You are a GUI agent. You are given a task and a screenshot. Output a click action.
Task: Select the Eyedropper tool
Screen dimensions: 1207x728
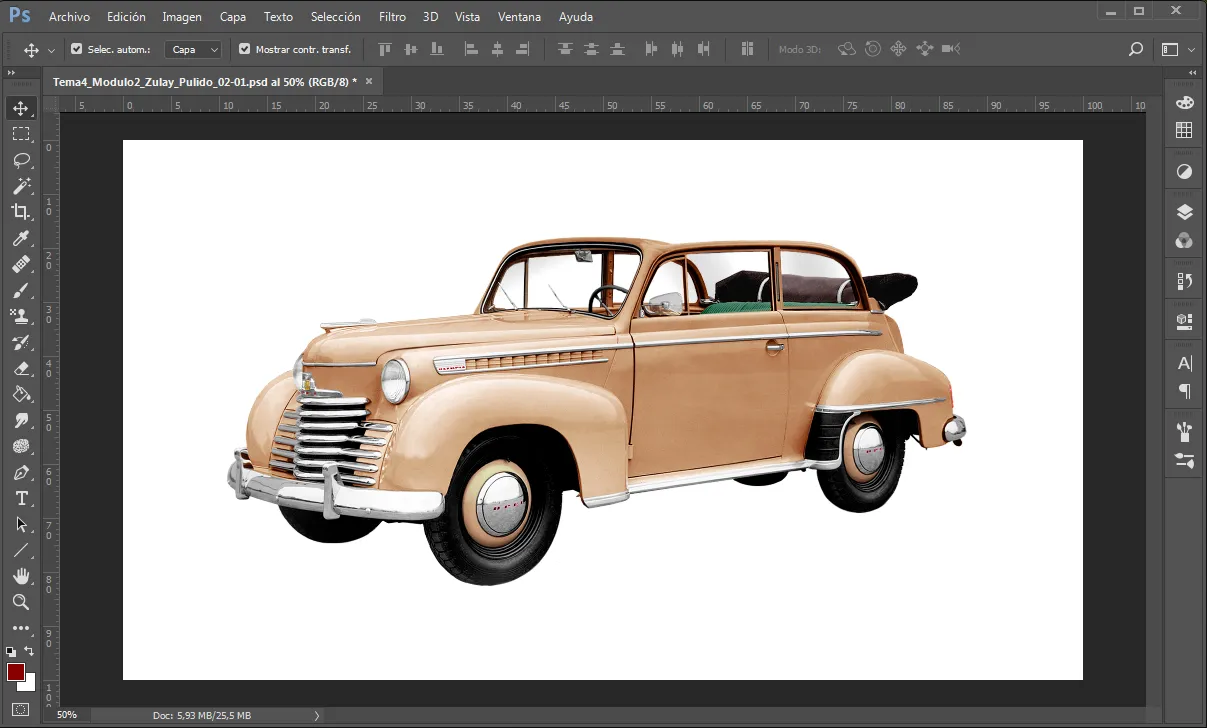coord(21,238)
